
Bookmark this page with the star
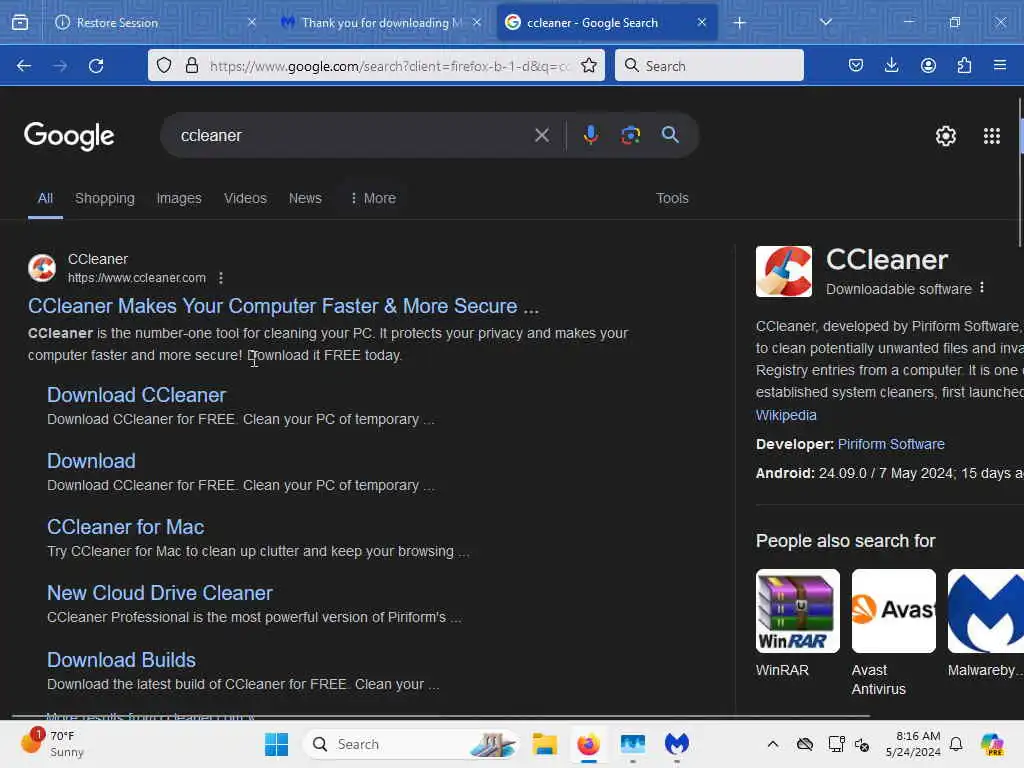click(x=588, y=66)
